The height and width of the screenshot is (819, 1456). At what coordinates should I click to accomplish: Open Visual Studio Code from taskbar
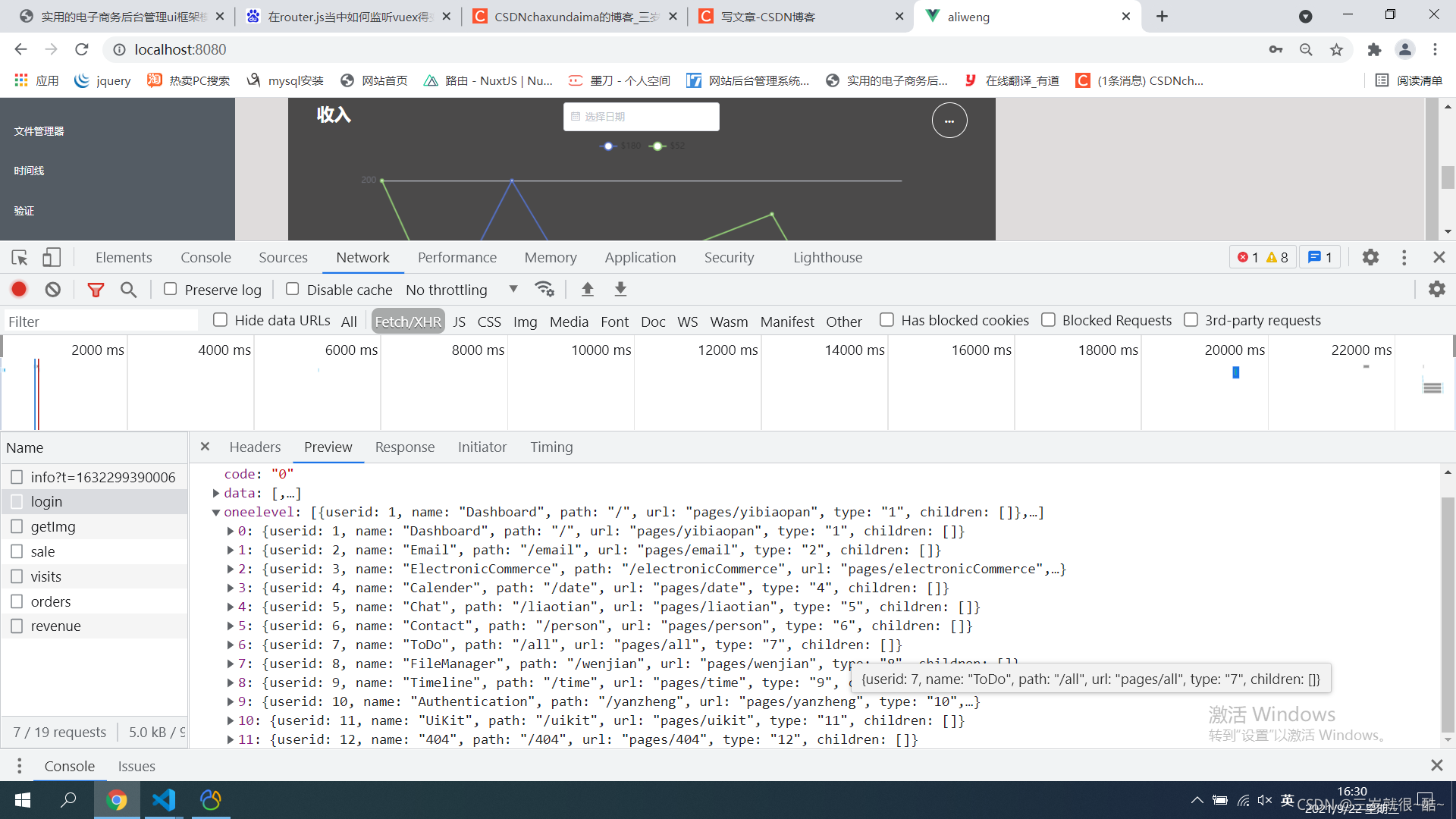click(164, 799)
